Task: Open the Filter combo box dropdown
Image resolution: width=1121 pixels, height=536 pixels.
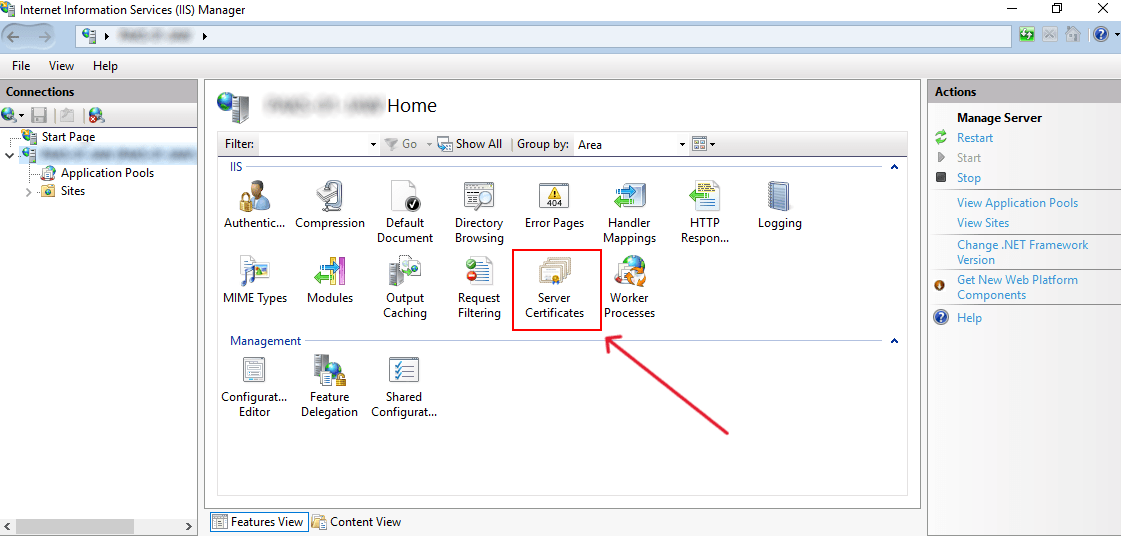Action: pos(373,144)
